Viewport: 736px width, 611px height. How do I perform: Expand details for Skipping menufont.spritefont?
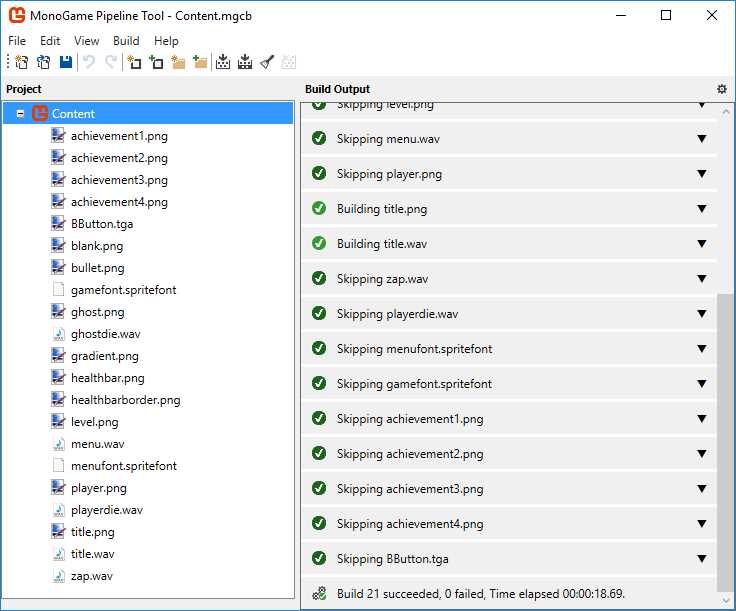pyautogui.click(x=702, y=349)
